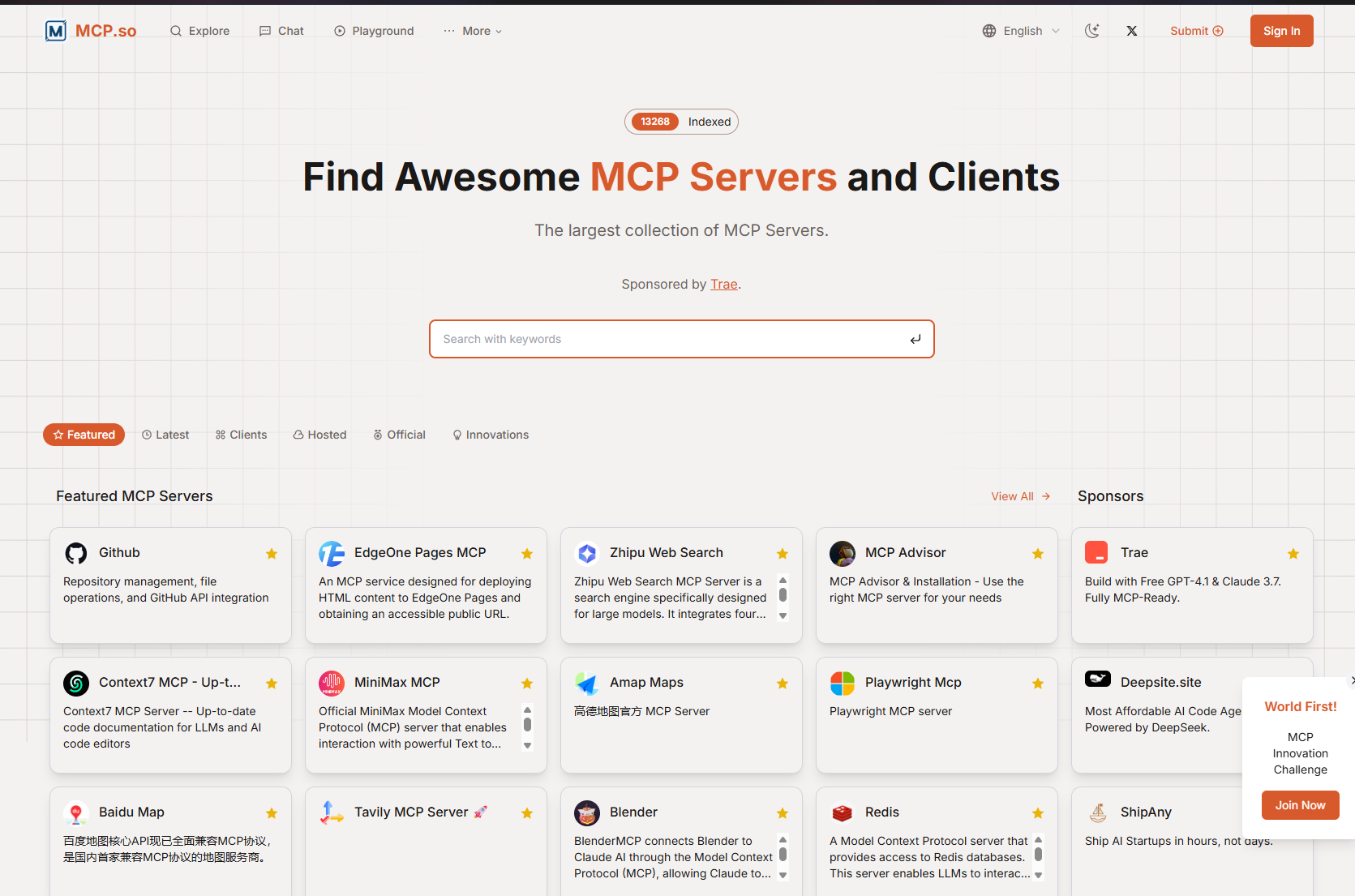This screenshot has width=1355, height=896.
Task: Switch to the Latest tab
Action: (165, 435)
